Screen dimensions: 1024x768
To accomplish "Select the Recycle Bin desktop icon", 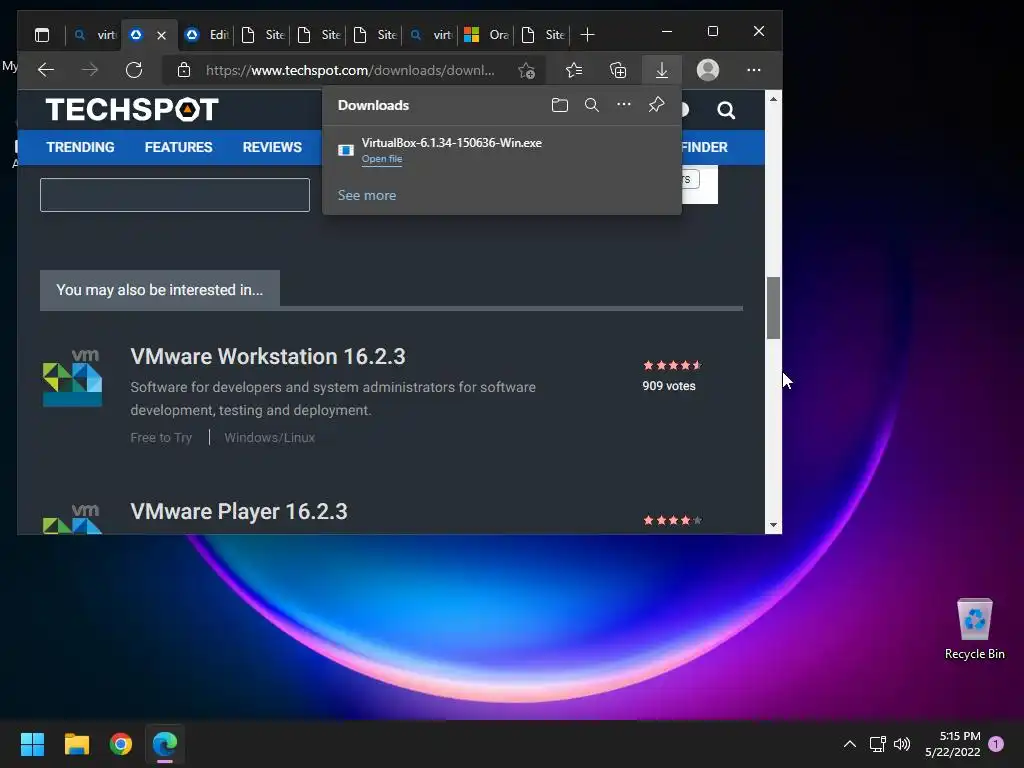I will [974, 629].
